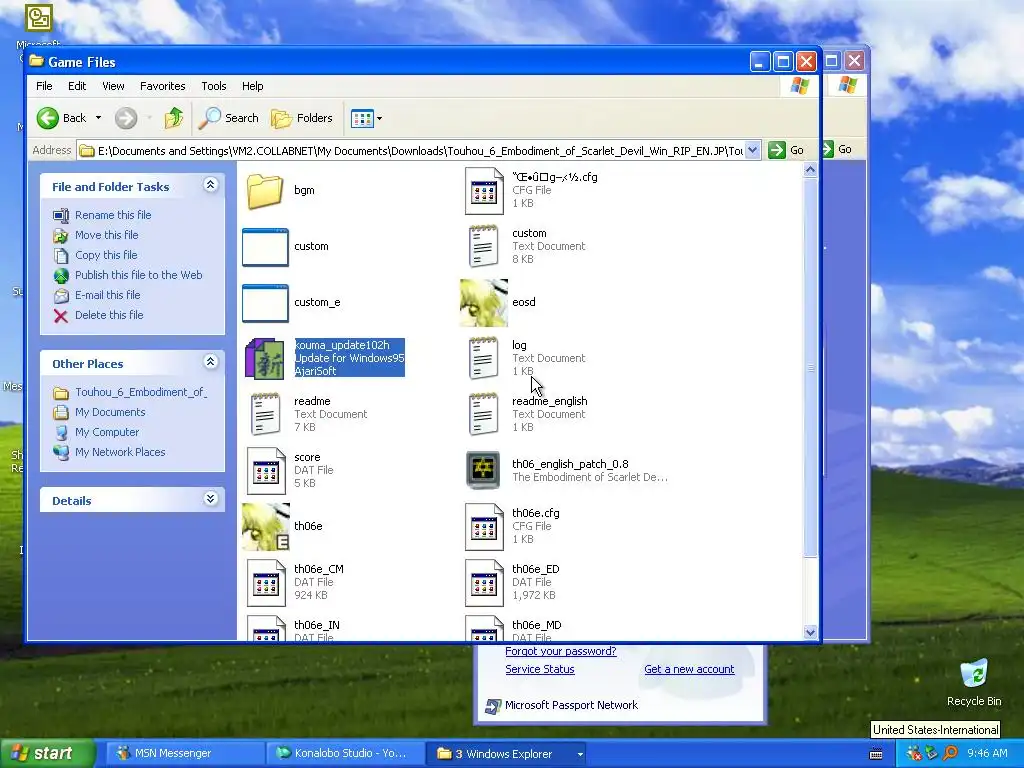Select the custom application icon
Image resolution: width=1024 pixels, height=768 pixels.
coord(265,247)
